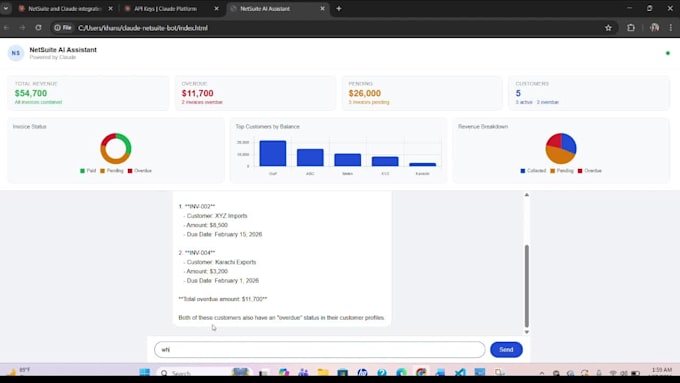
Task: Close the API Keys Claude Platform tab
Action: [216, 9]
